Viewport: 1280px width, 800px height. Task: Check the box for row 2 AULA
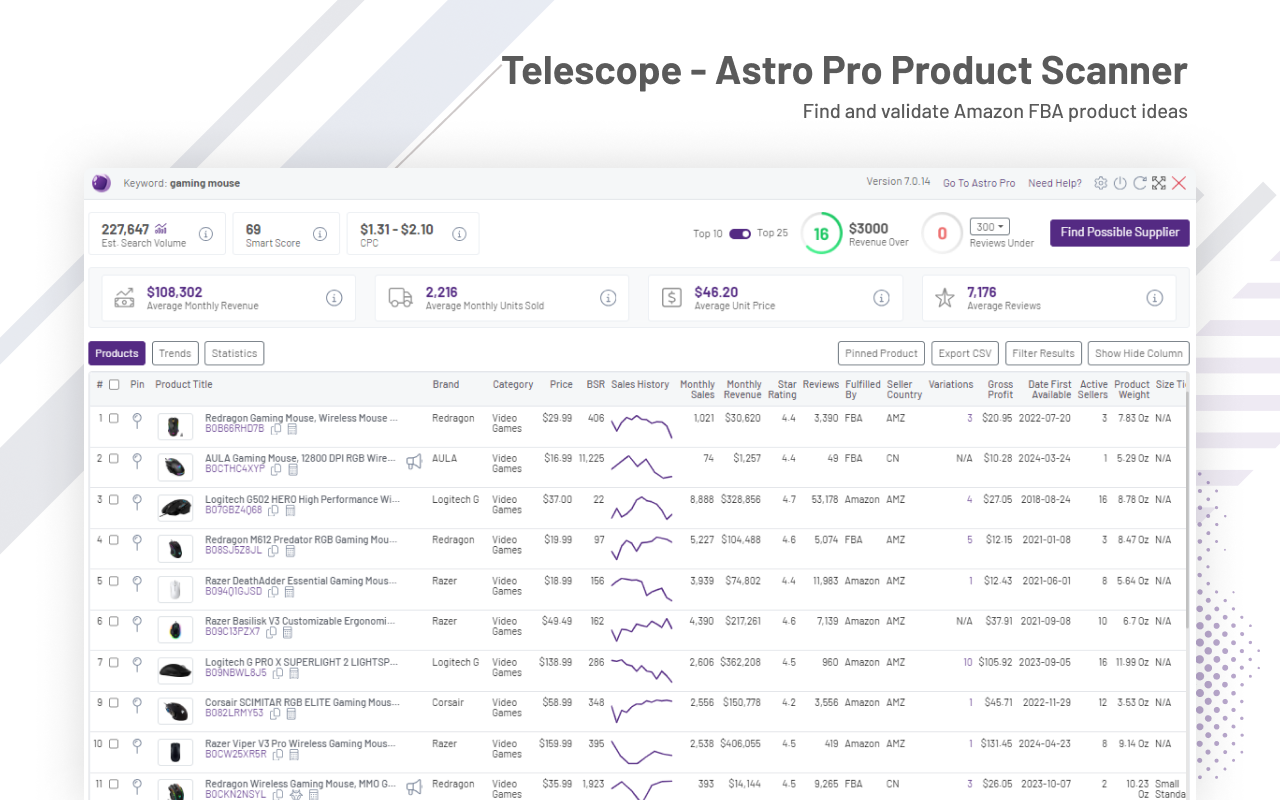point(114,459)
